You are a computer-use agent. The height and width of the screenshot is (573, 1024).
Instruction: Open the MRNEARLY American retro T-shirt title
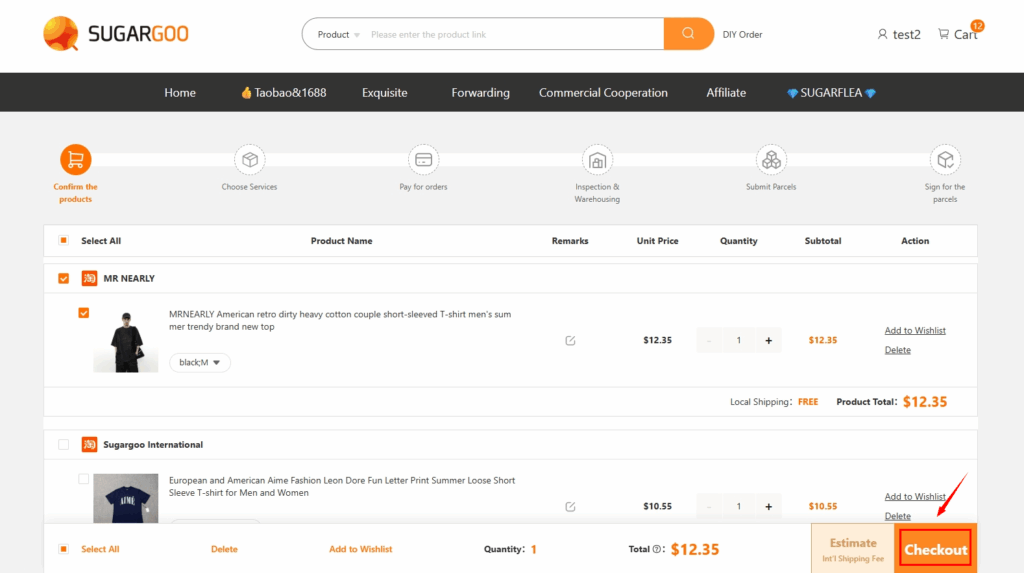tap(340, 320)
